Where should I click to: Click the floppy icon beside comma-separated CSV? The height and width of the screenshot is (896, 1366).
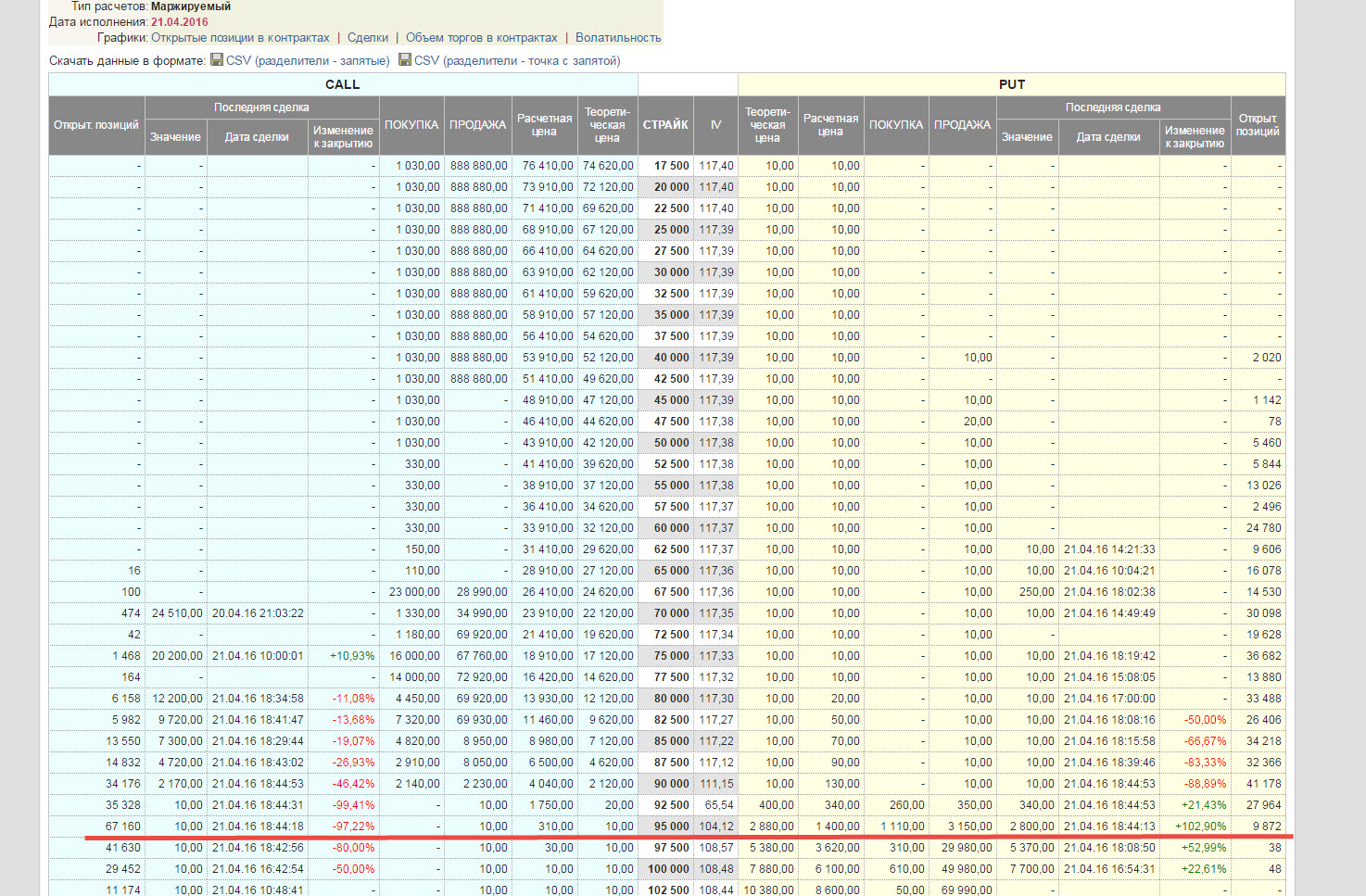coord(217,60)
